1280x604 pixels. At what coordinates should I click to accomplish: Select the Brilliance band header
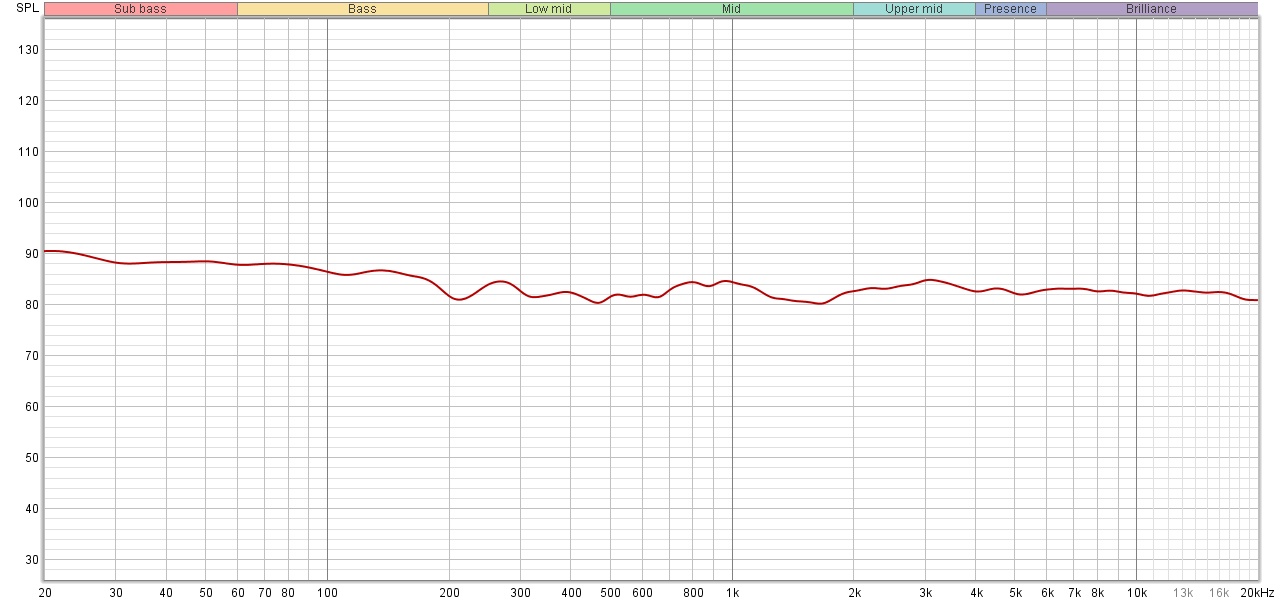click(x=1152, y=9)
